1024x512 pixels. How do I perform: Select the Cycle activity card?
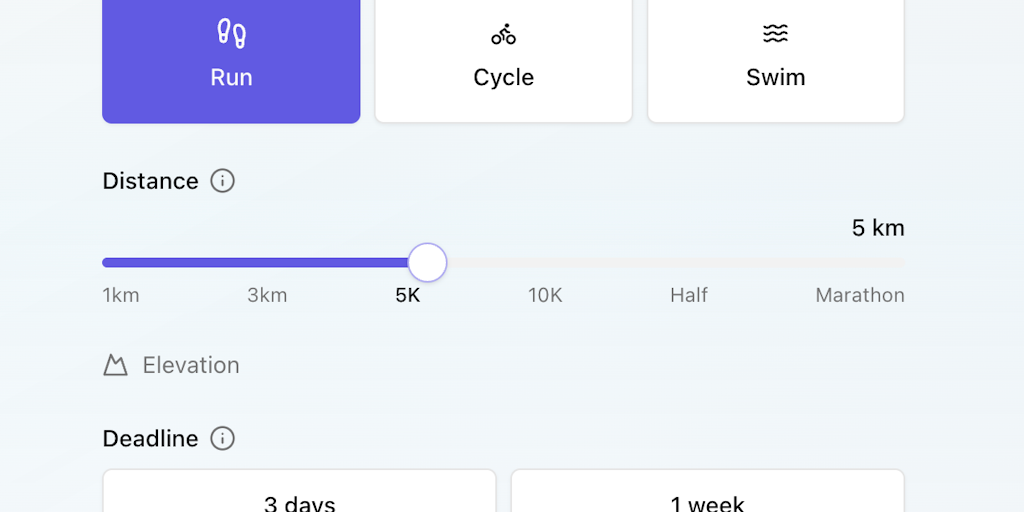[503, 60]
